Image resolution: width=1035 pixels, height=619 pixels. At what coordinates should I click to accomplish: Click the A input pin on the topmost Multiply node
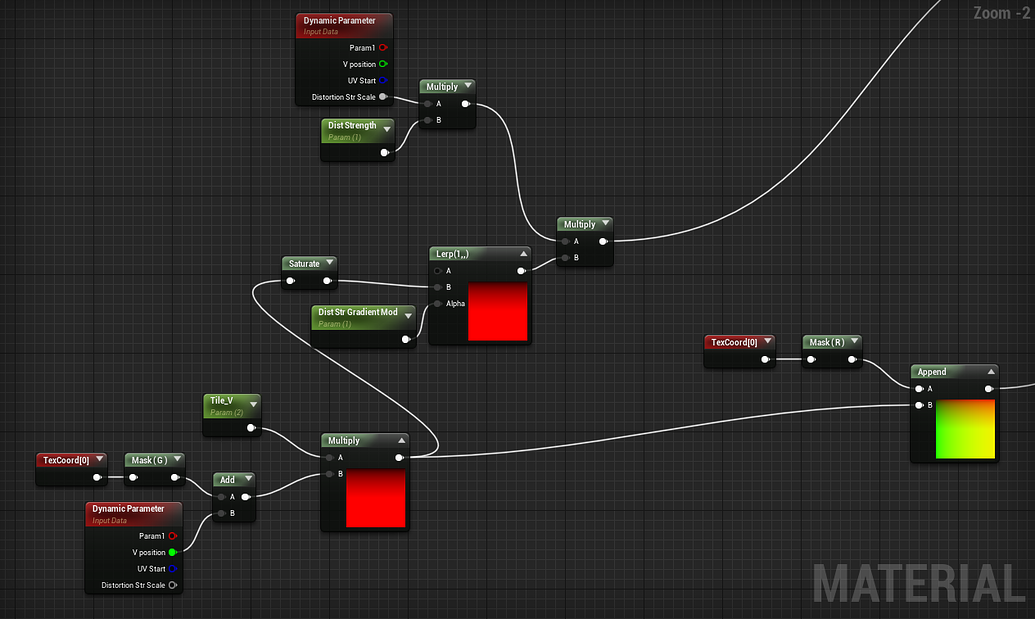(426, 103)
